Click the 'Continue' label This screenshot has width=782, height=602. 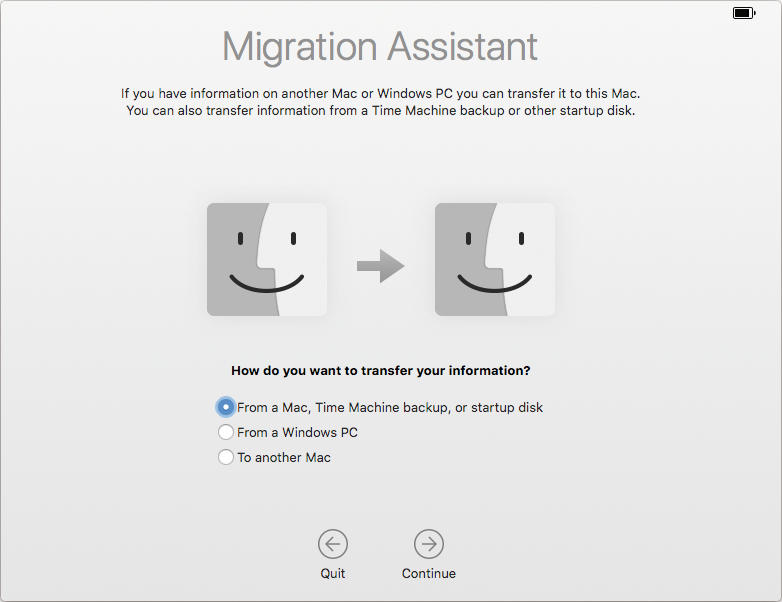coord(429,574)
